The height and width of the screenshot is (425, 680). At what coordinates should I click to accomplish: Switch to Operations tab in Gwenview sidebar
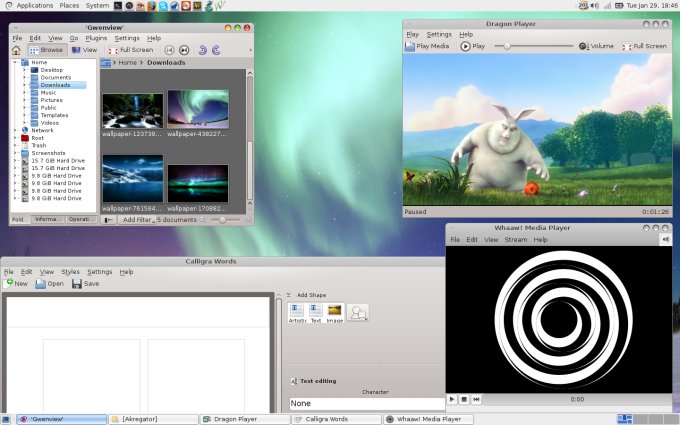pyautogui.click(x=81, y=219)
